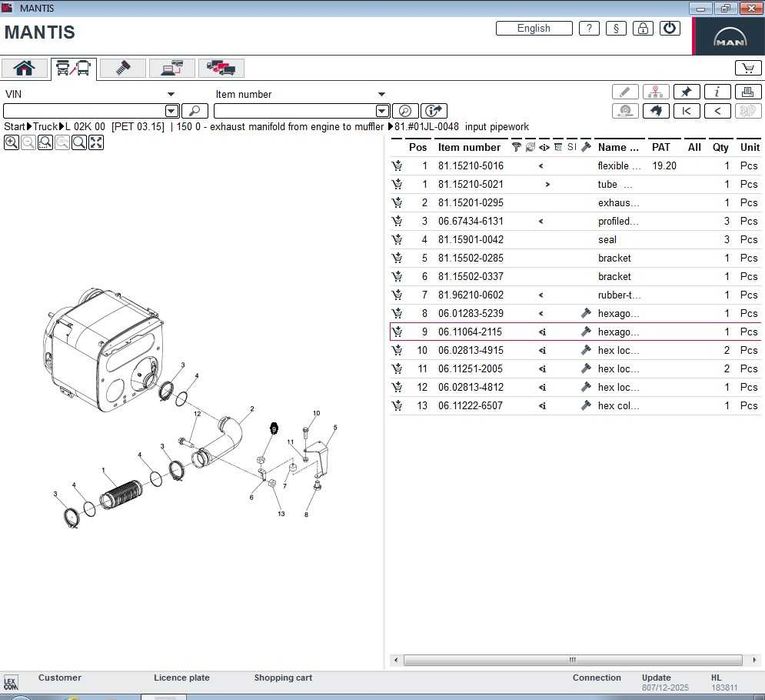Sort by Qty column header
The height and width of the screenshot is (700, 765).
(720, 147)
